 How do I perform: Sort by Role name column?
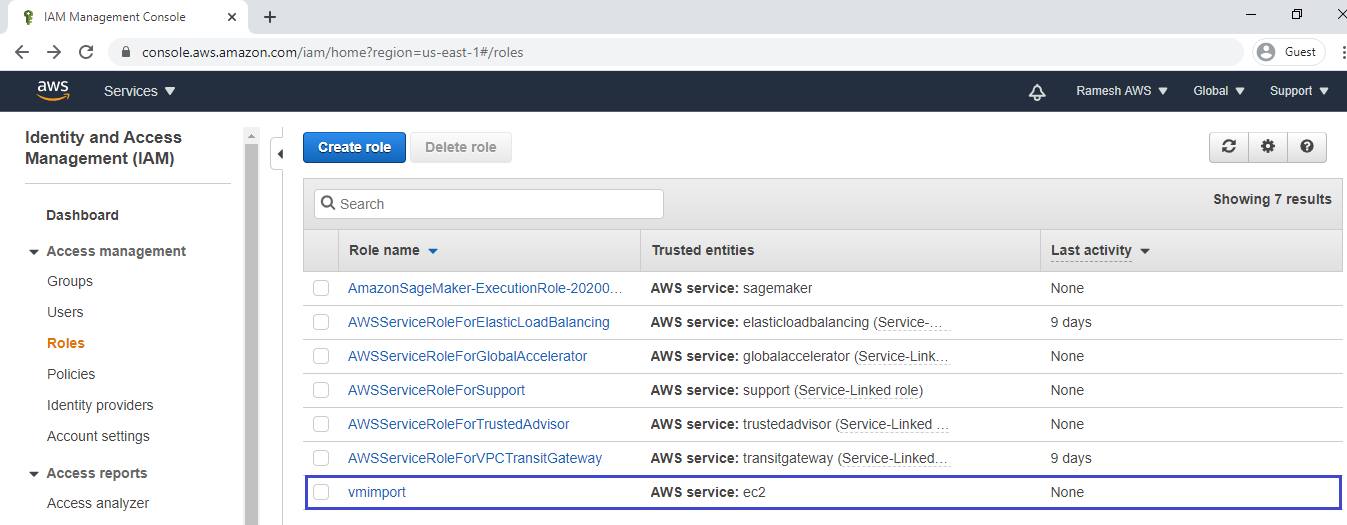pyautogui.click(x=394, y=250)
